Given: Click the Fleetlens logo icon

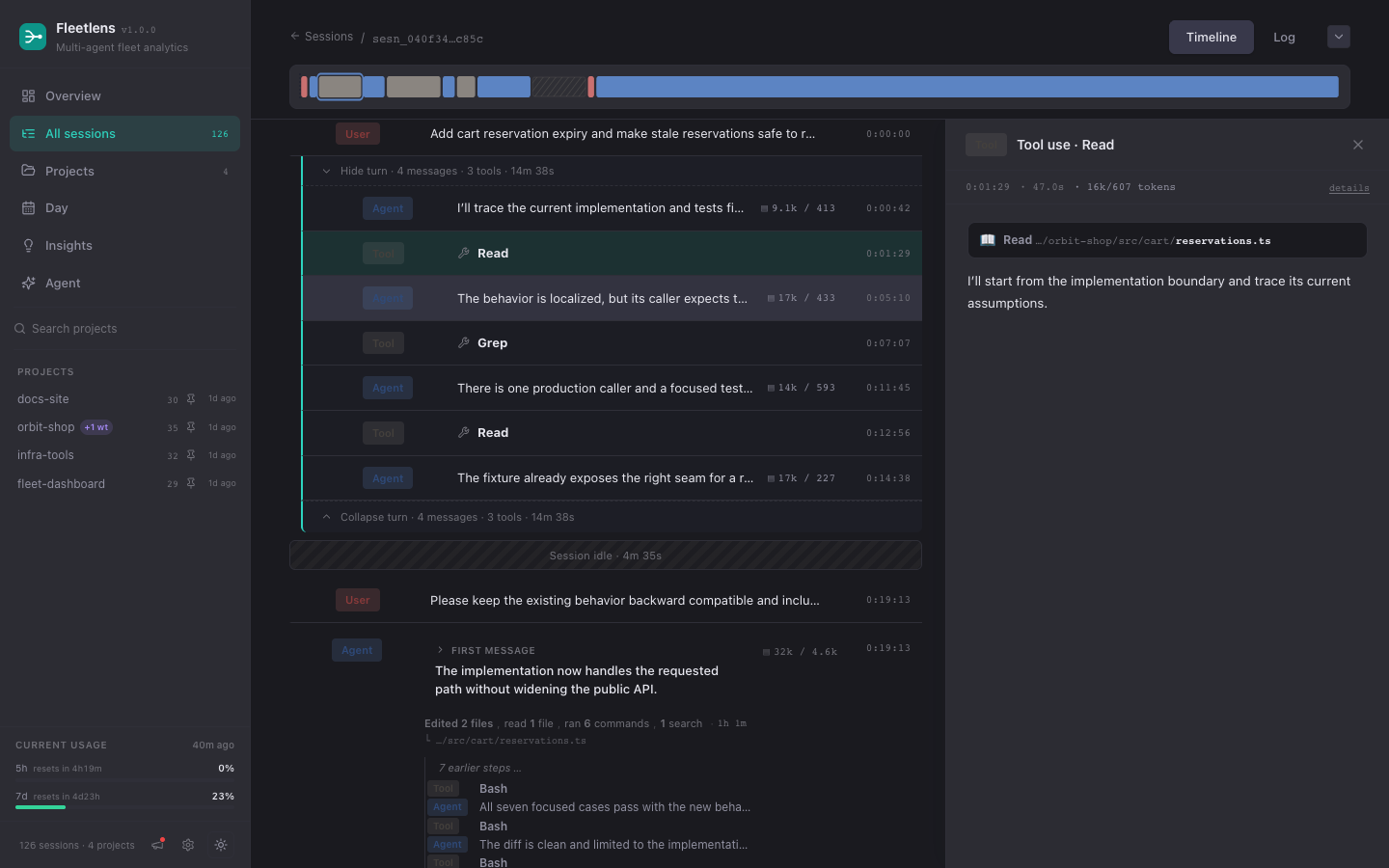Looking at the screenshot, I should (x=33, y=37).
